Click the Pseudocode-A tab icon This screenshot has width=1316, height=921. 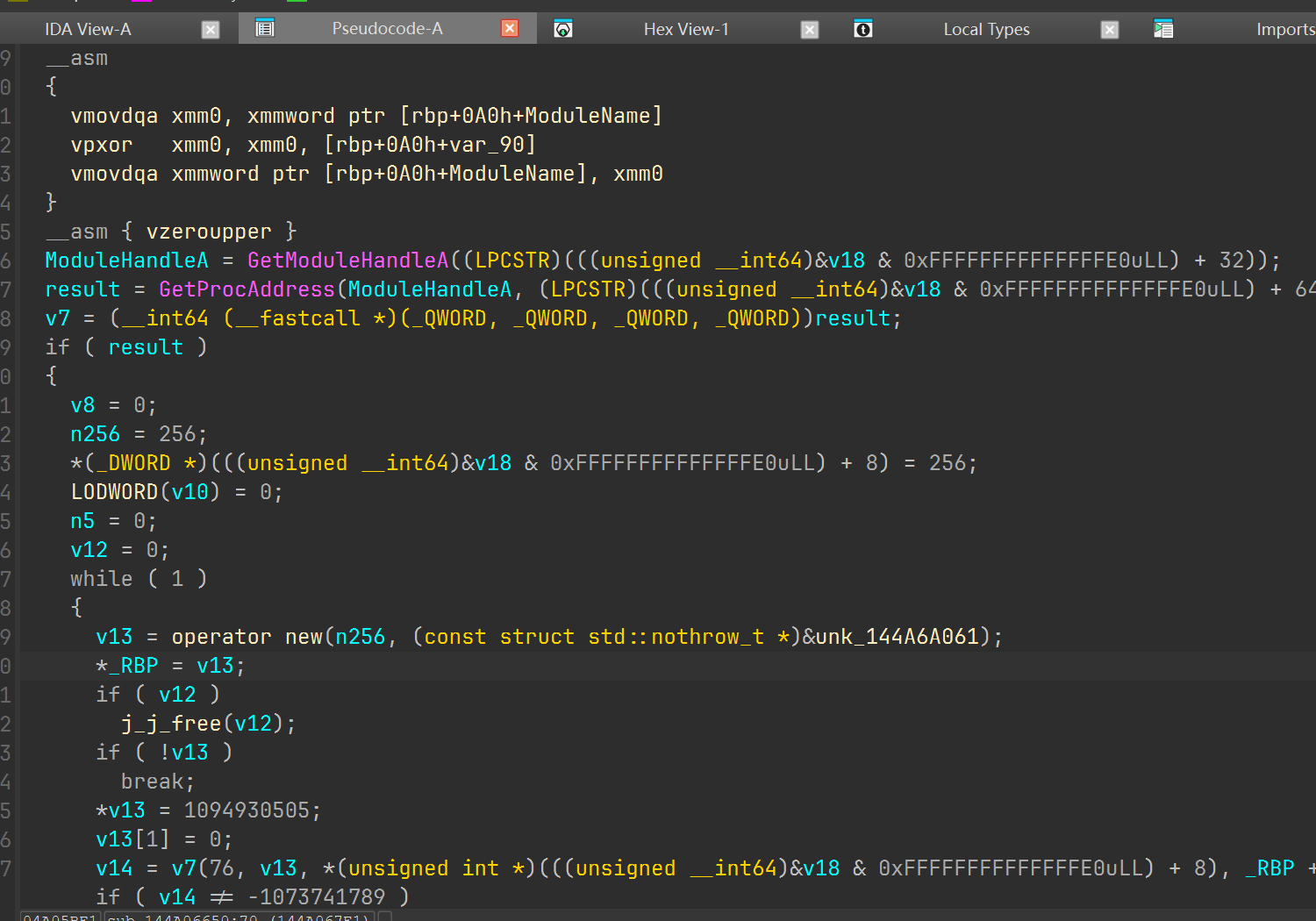[x=265, y=29]
